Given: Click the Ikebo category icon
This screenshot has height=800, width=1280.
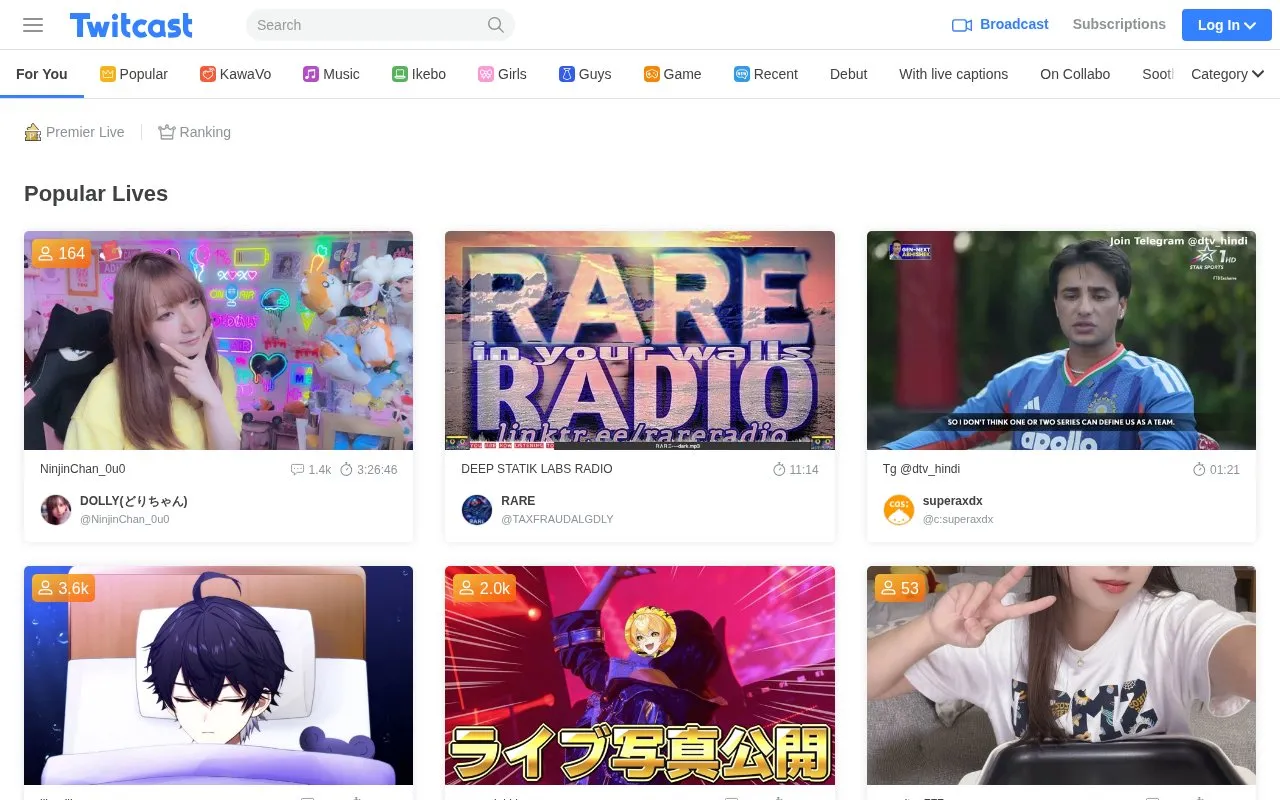Looking at the screenshot, I should point(400,74).
